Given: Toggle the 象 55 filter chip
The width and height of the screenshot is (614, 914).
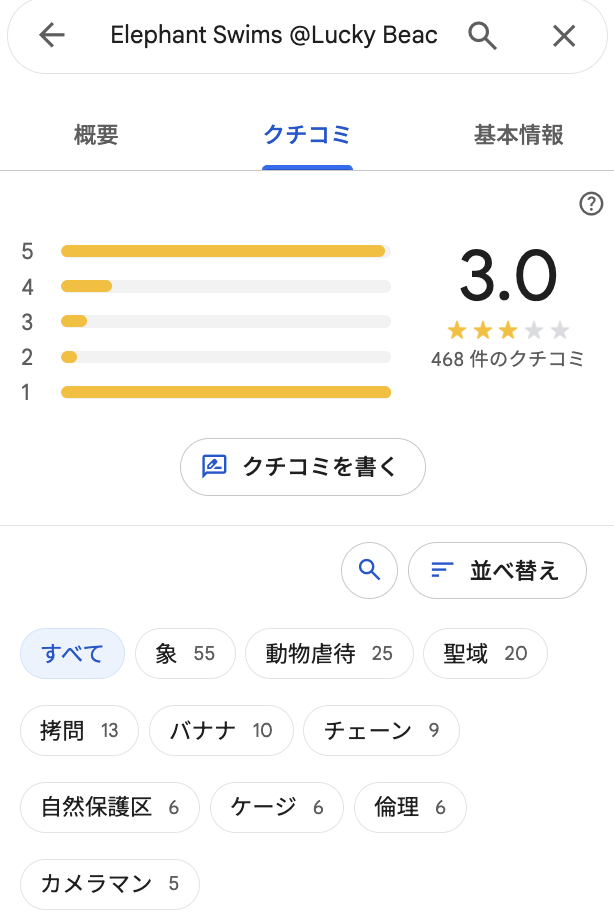Looking at the screenshot, I should (185, 653).
